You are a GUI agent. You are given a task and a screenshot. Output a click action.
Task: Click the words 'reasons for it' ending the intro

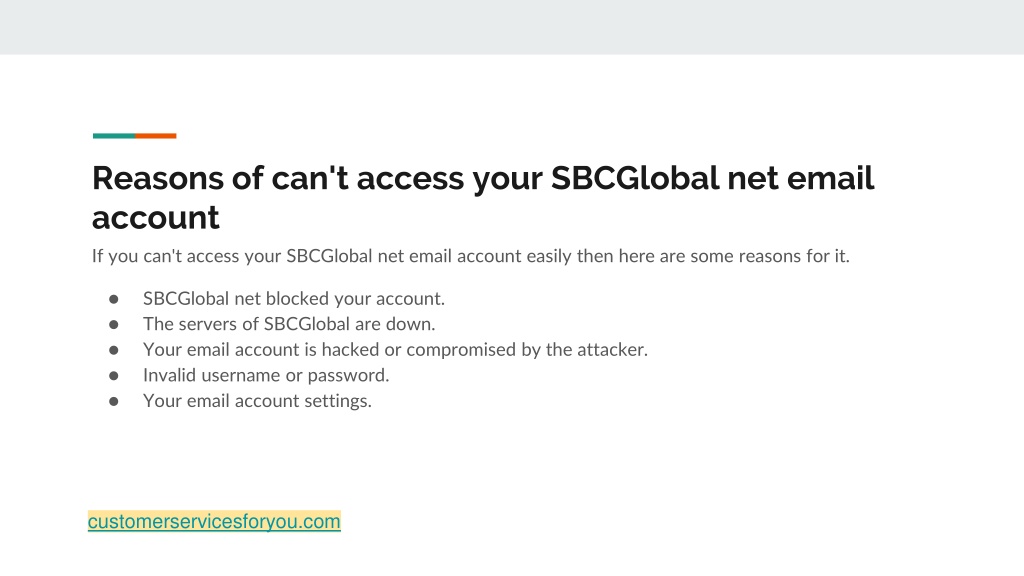(x=794, y=256)
